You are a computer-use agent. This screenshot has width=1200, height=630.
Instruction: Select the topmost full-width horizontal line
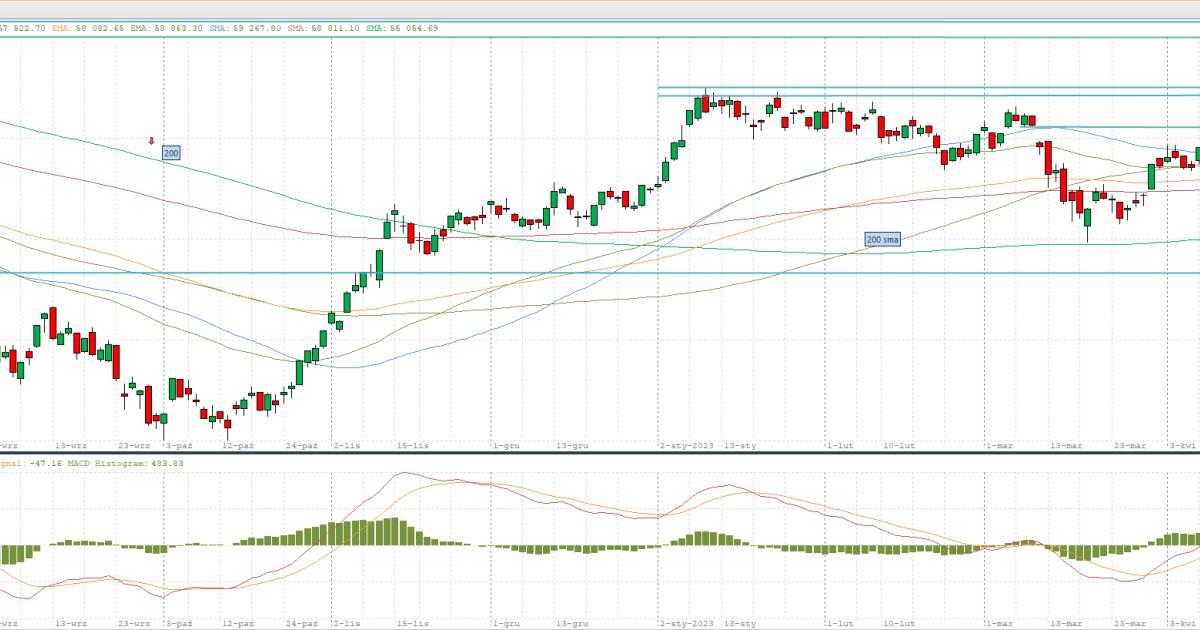[x=600, y=36]
